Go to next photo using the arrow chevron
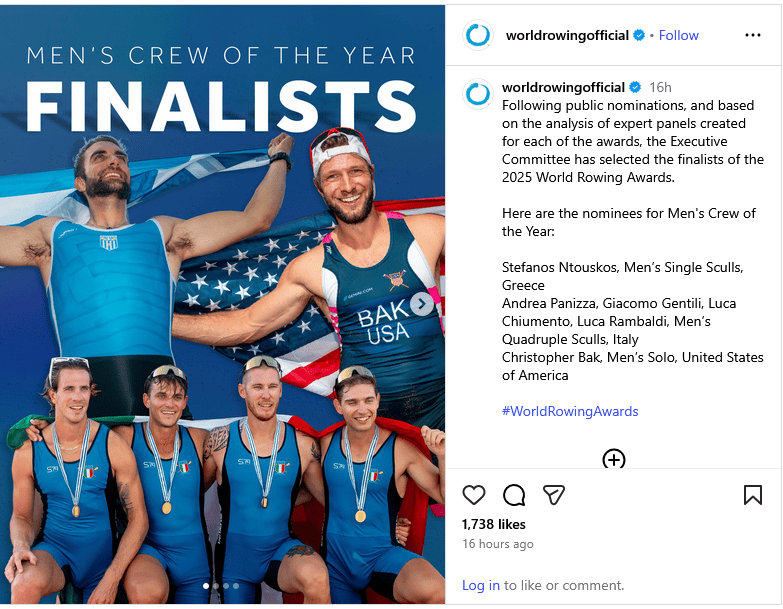 [422, 304]
